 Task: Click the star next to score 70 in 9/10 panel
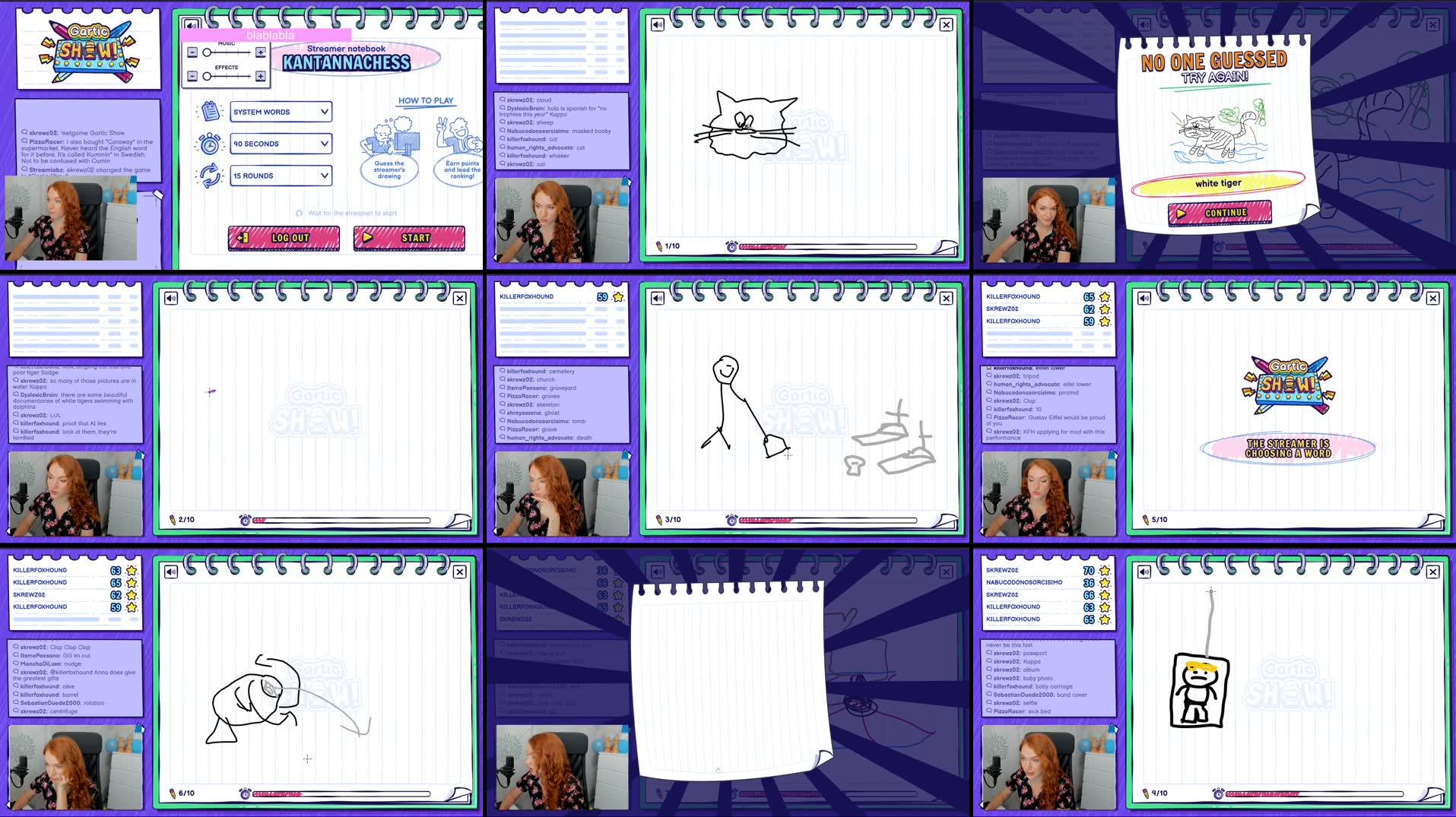click(x=1105, y=570)
